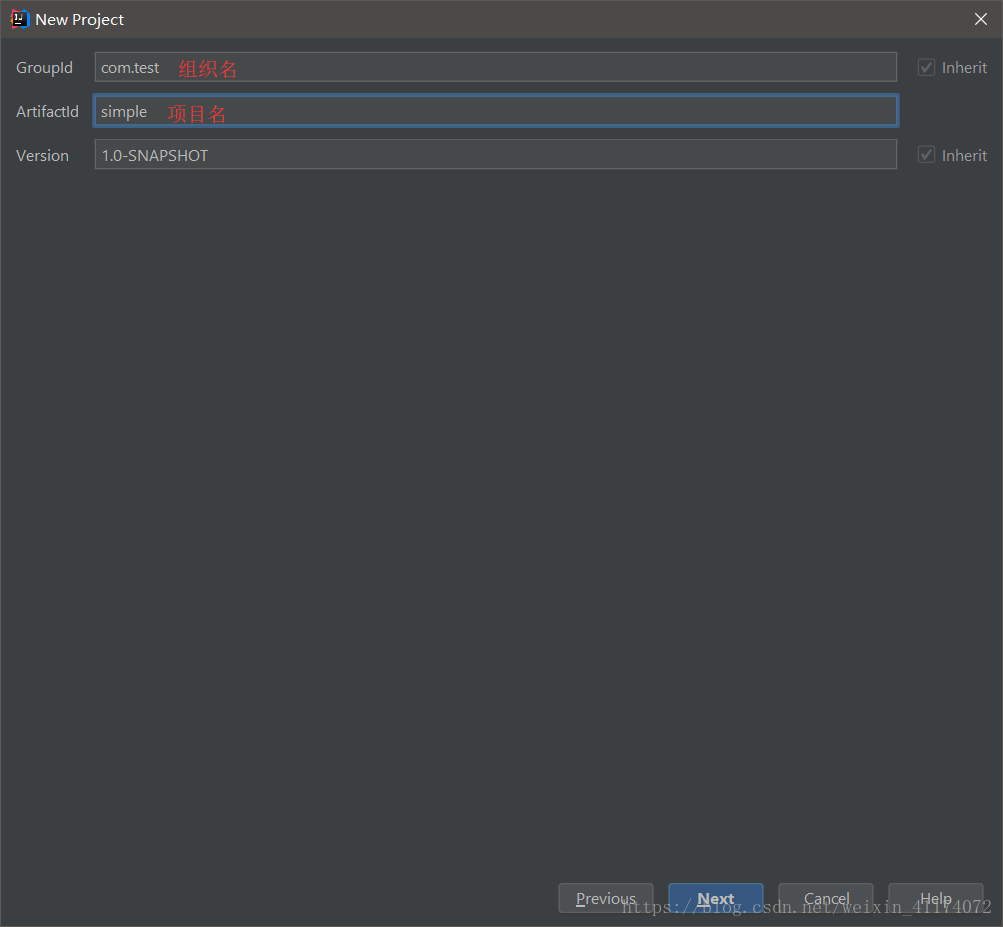Click the GroupId label text
Screen dimensions: 1003x927
click(x=44, y=68)
